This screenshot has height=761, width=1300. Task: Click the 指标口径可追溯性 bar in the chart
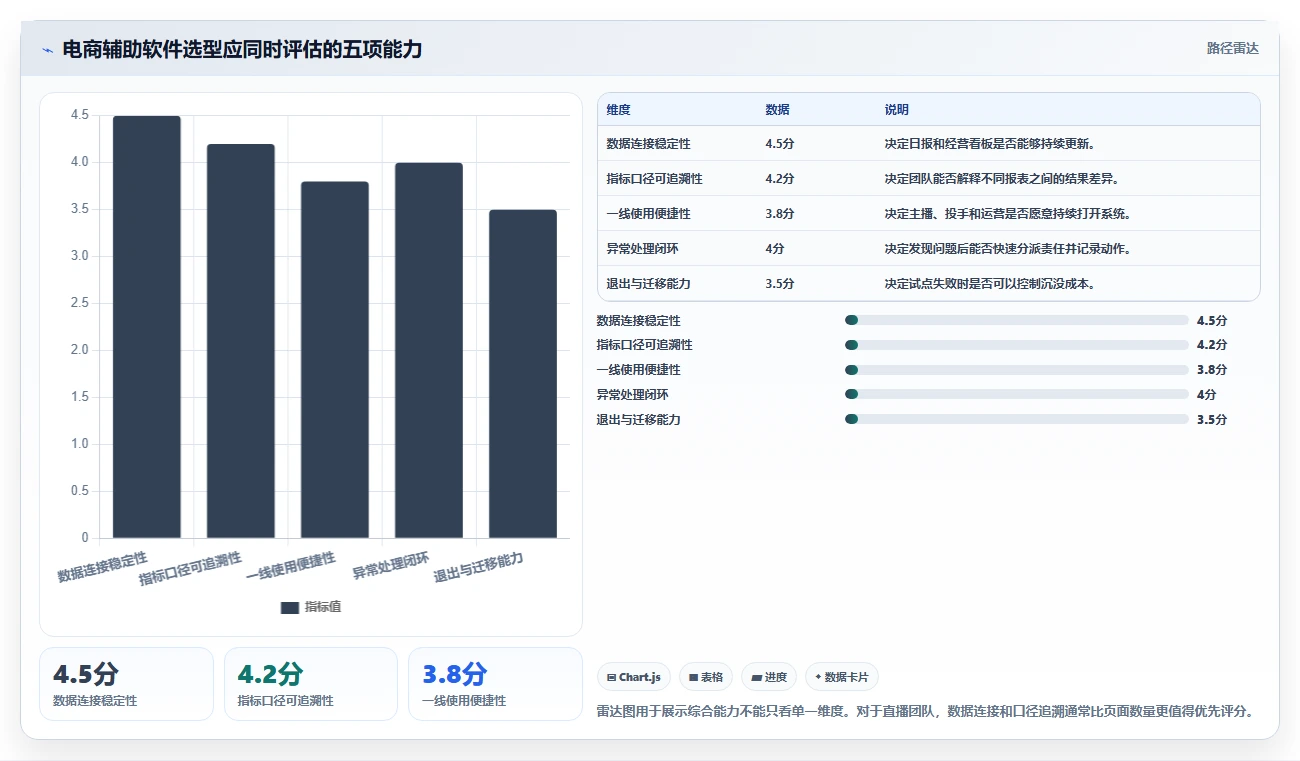[241, 341]
